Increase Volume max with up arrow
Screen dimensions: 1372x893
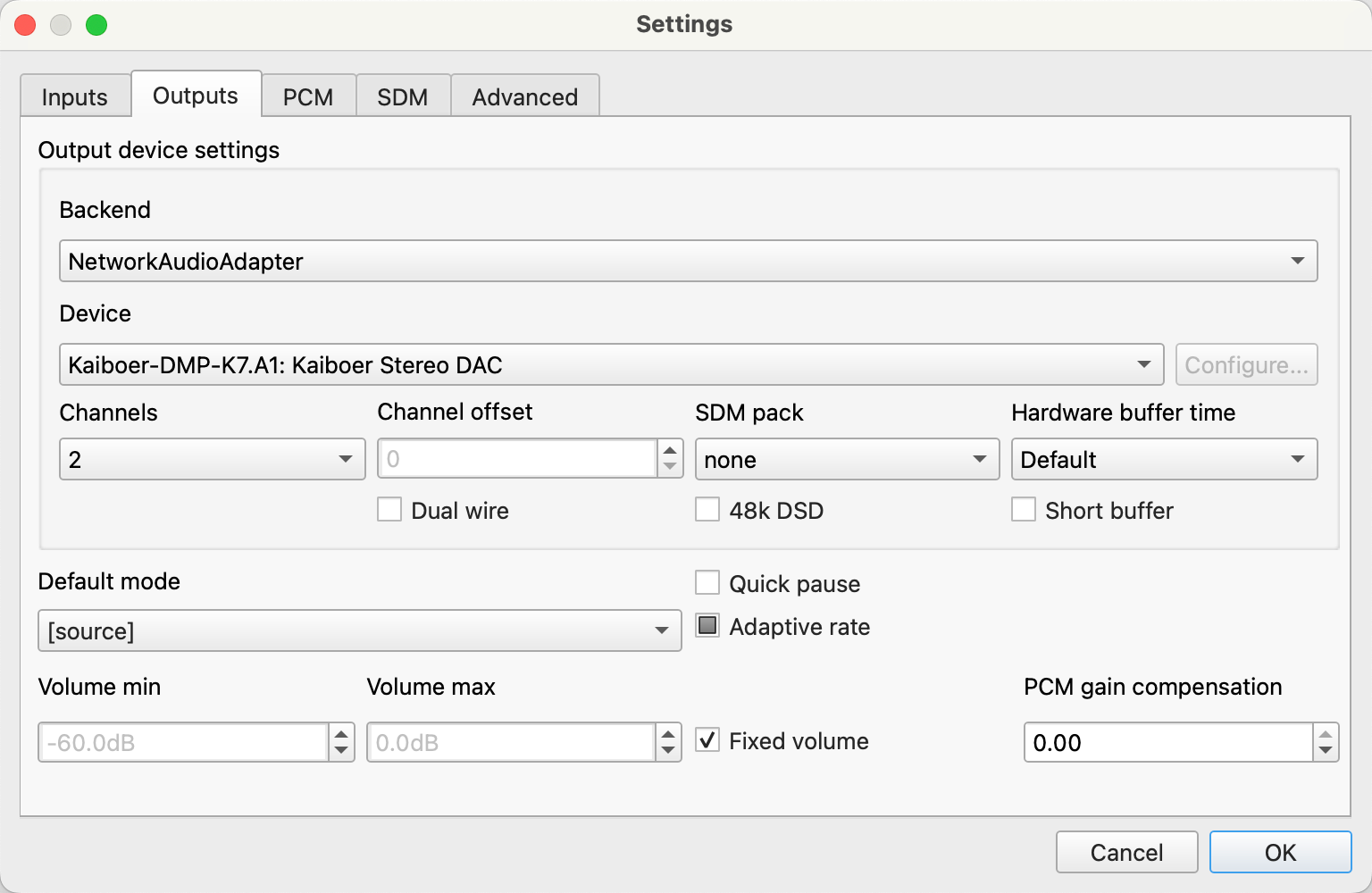click(x=668, y=733)
